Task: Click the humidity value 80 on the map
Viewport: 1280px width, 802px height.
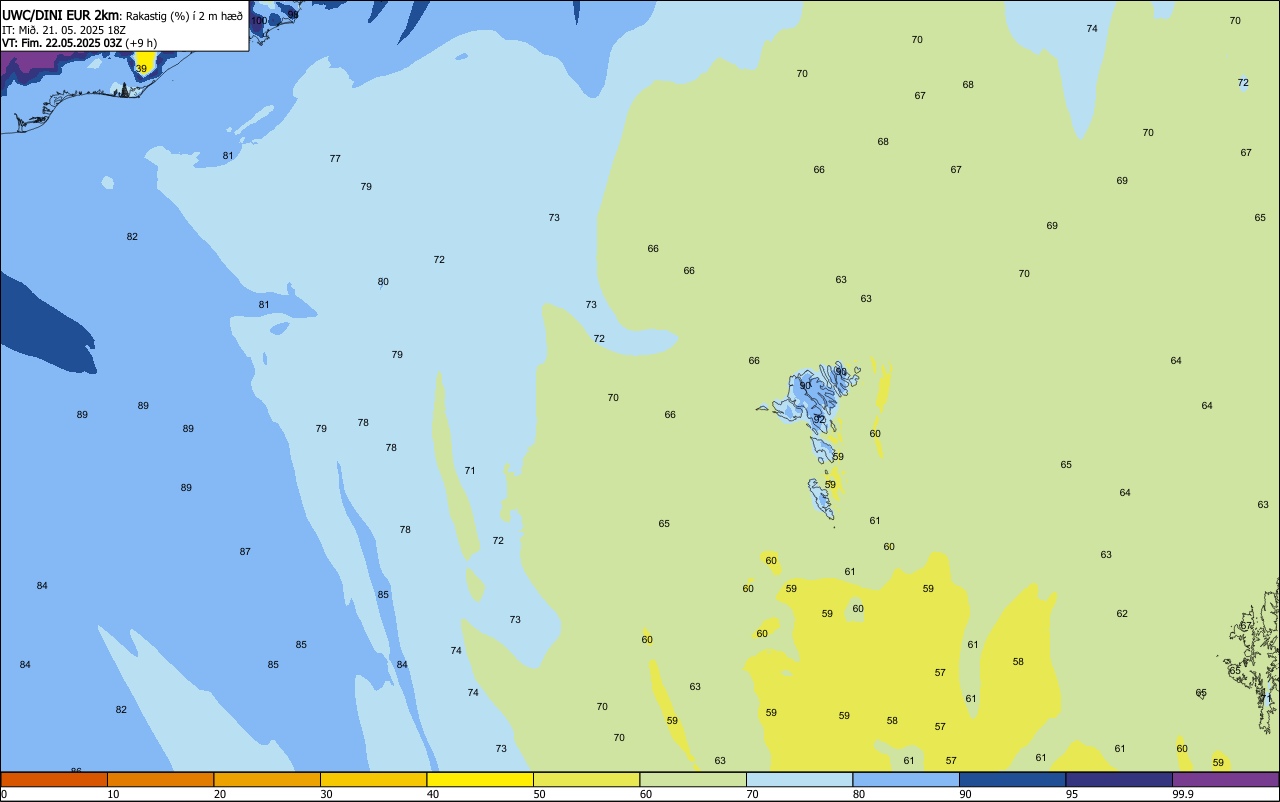Action: (x=383, y=282)
